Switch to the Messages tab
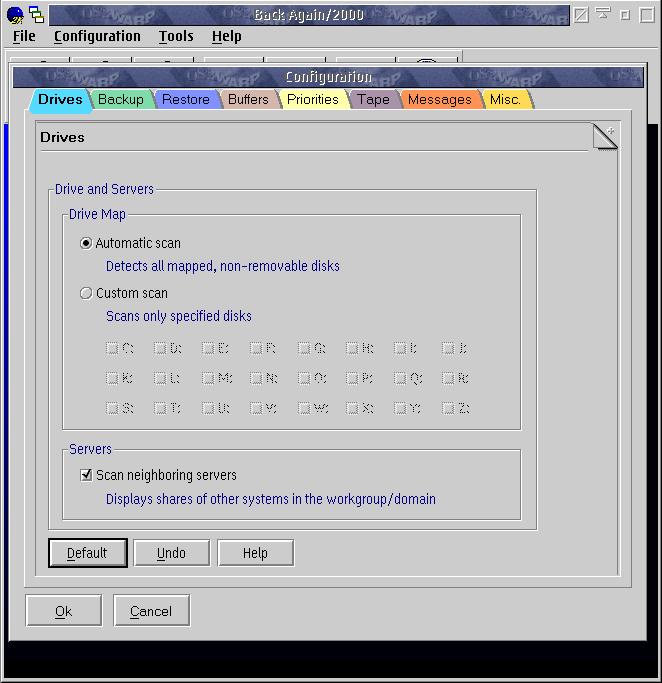 pos(440,99)
